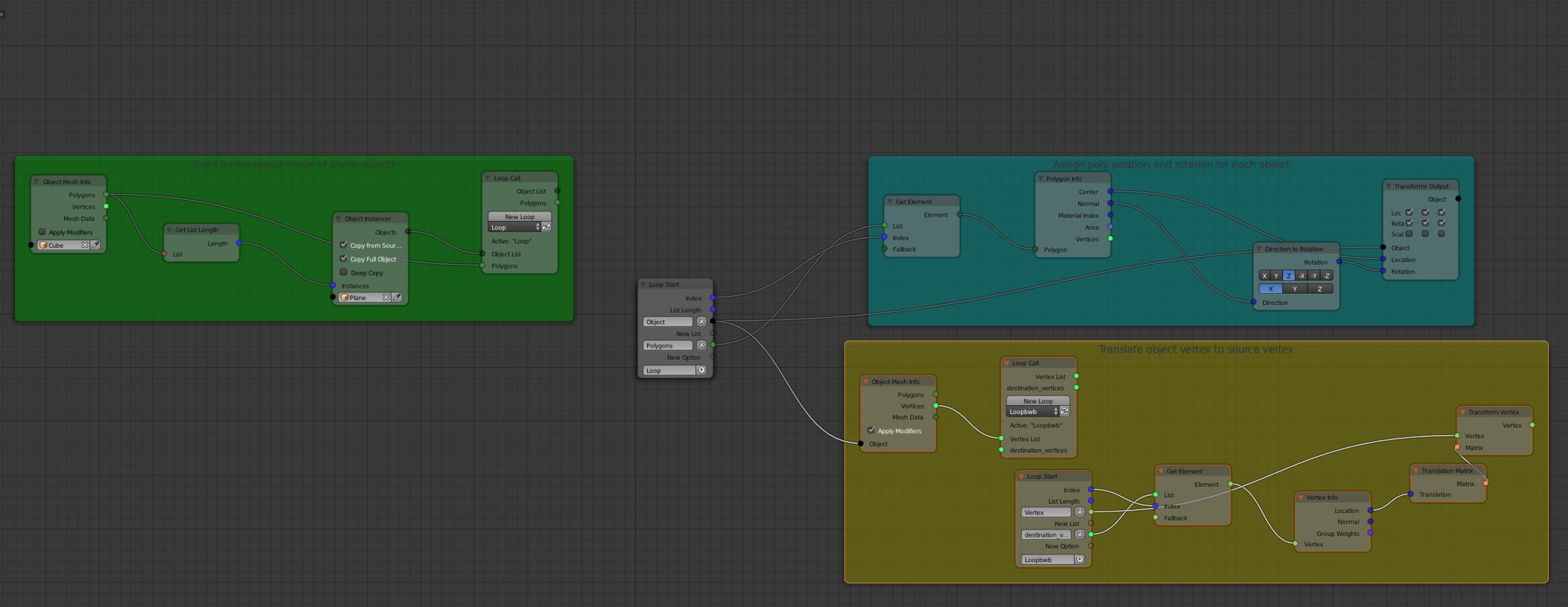Click plus icon beside the Loopbwb name field

[x=1079, y=559]
